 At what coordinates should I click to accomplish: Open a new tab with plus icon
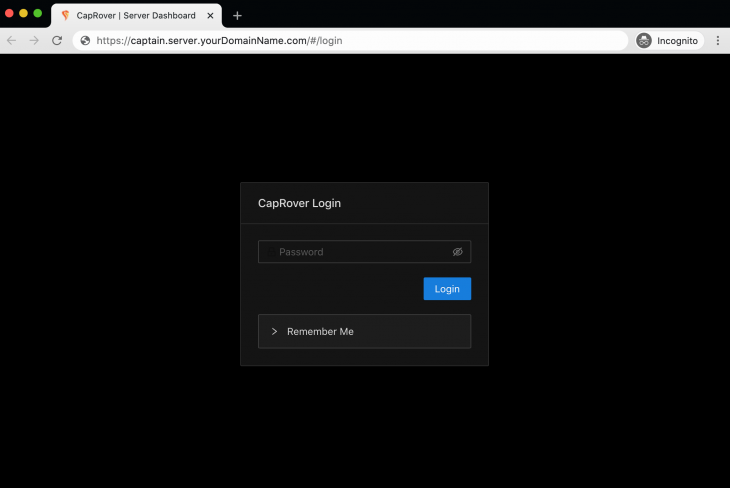coord(237,16)
